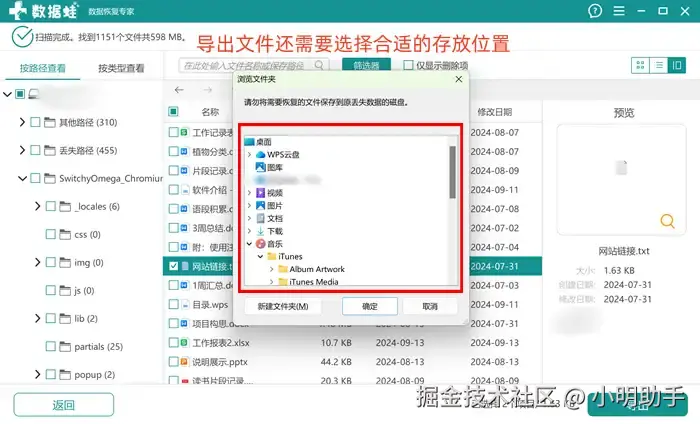This screenshot has height=424, width=700.
Task: Check the _locales (6) checkbox
Action: point(51,206)
